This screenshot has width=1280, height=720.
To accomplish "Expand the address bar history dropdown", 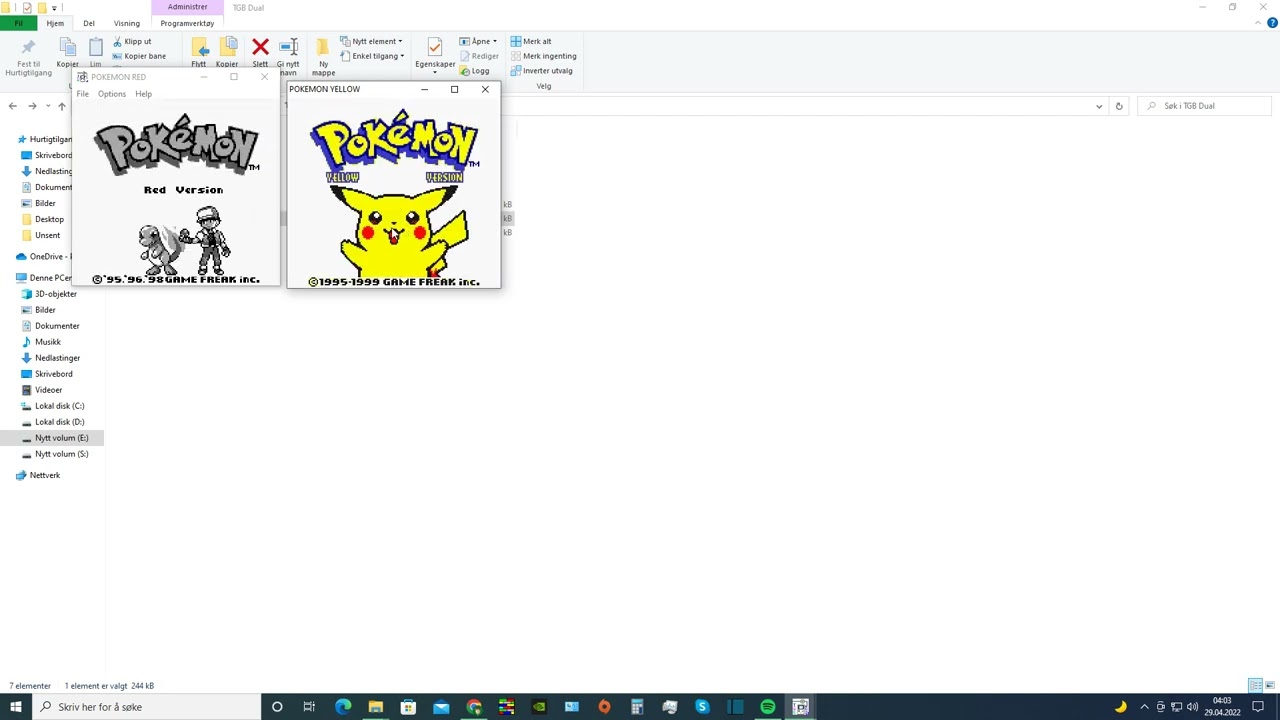I will (x=1099, y=106).
